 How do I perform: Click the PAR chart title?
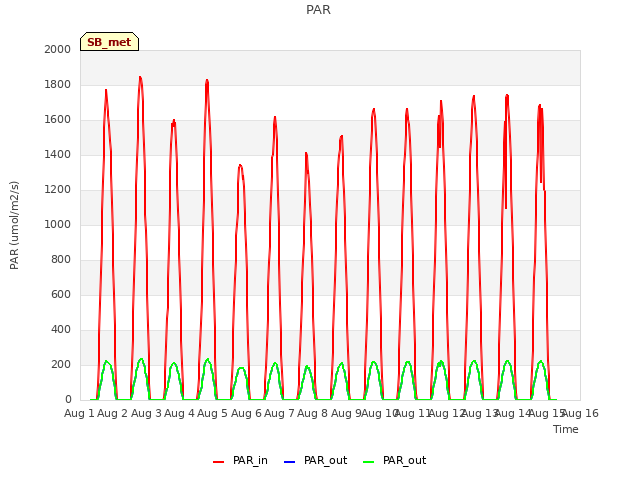pyautogui.click(x=318, y=10)
